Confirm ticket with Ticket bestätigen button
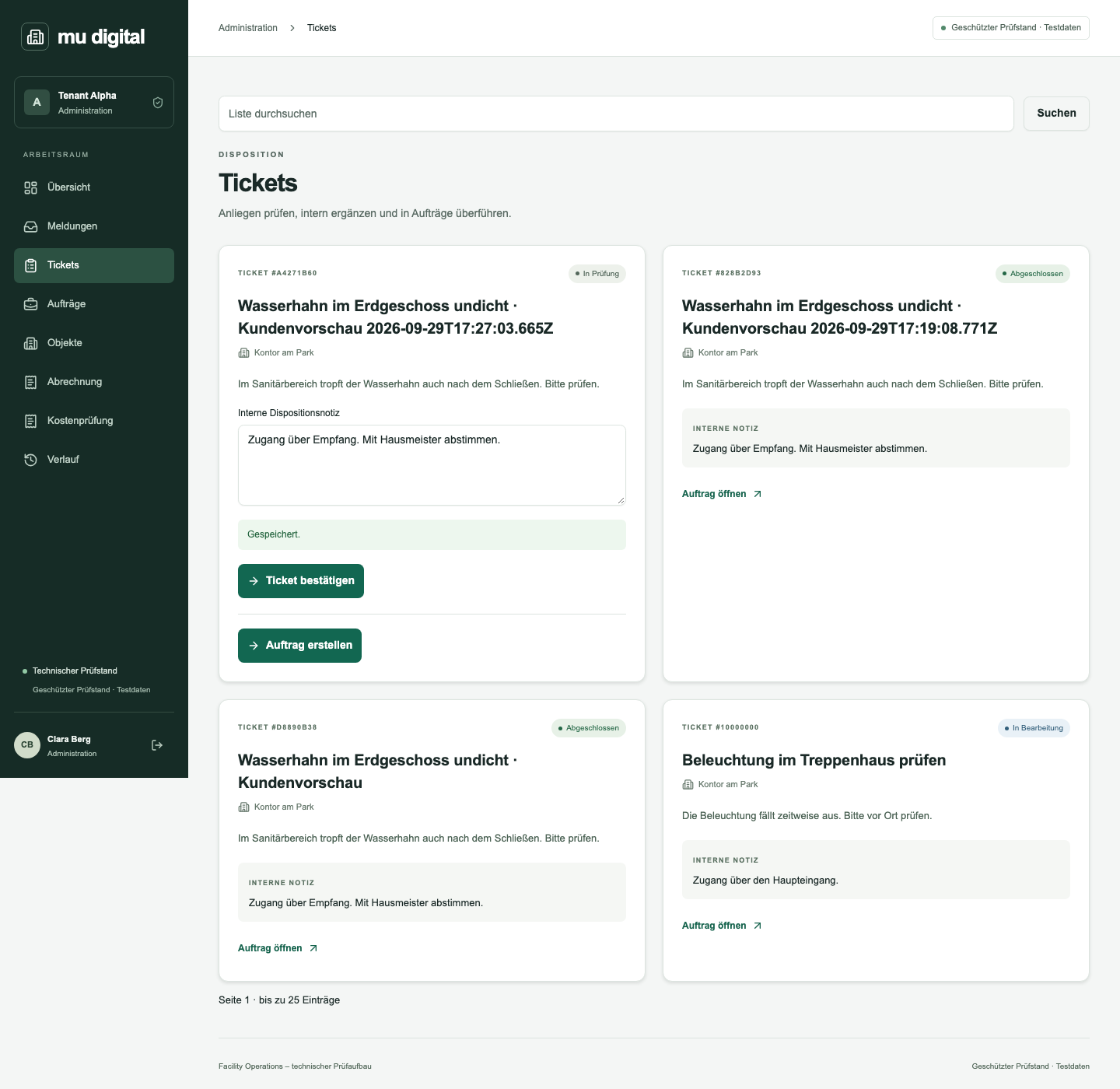The height and width of the screenshot is (1089, 1120). [x=301, y=581]
